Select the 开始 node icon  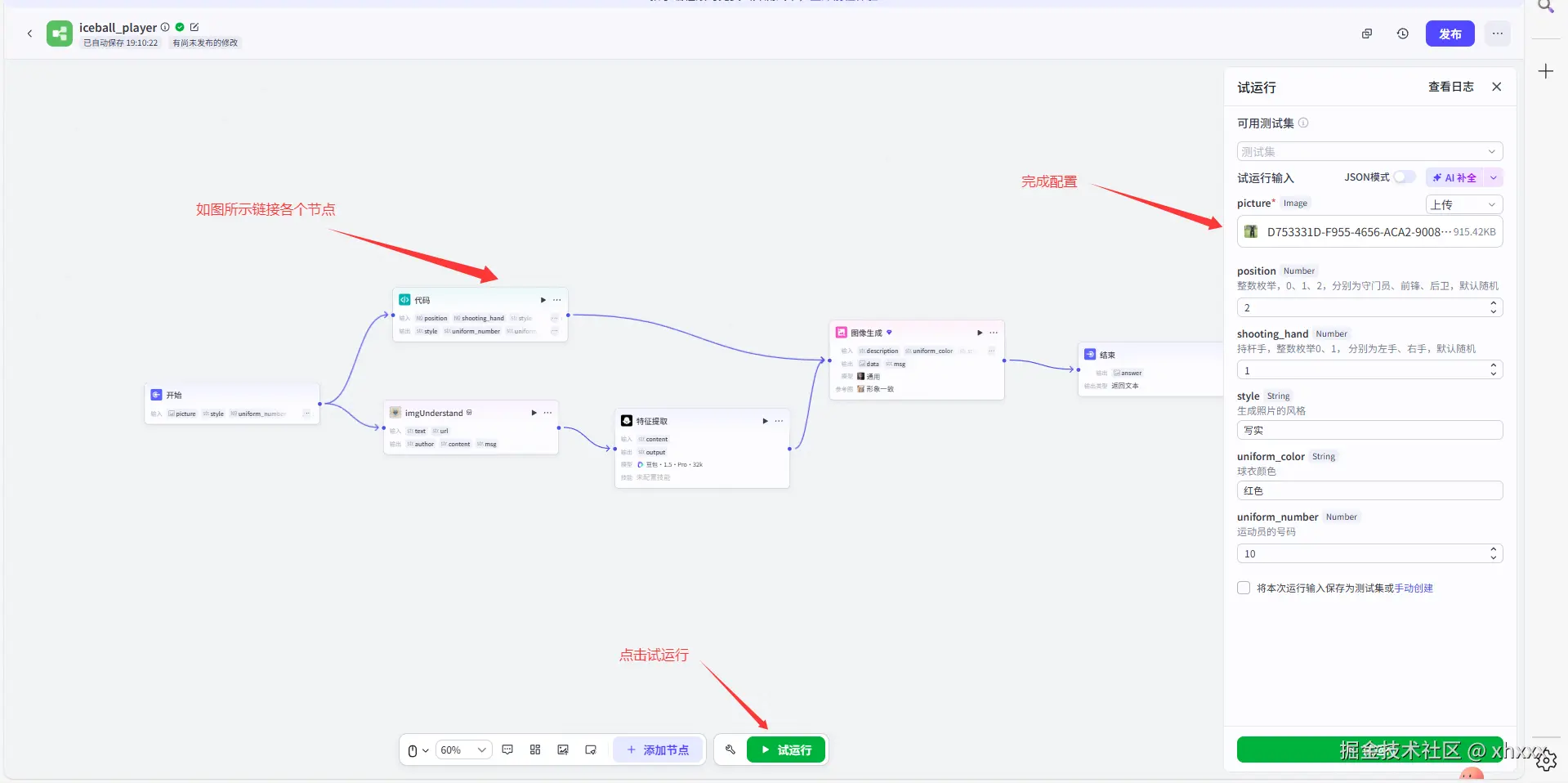click(156, 395)
